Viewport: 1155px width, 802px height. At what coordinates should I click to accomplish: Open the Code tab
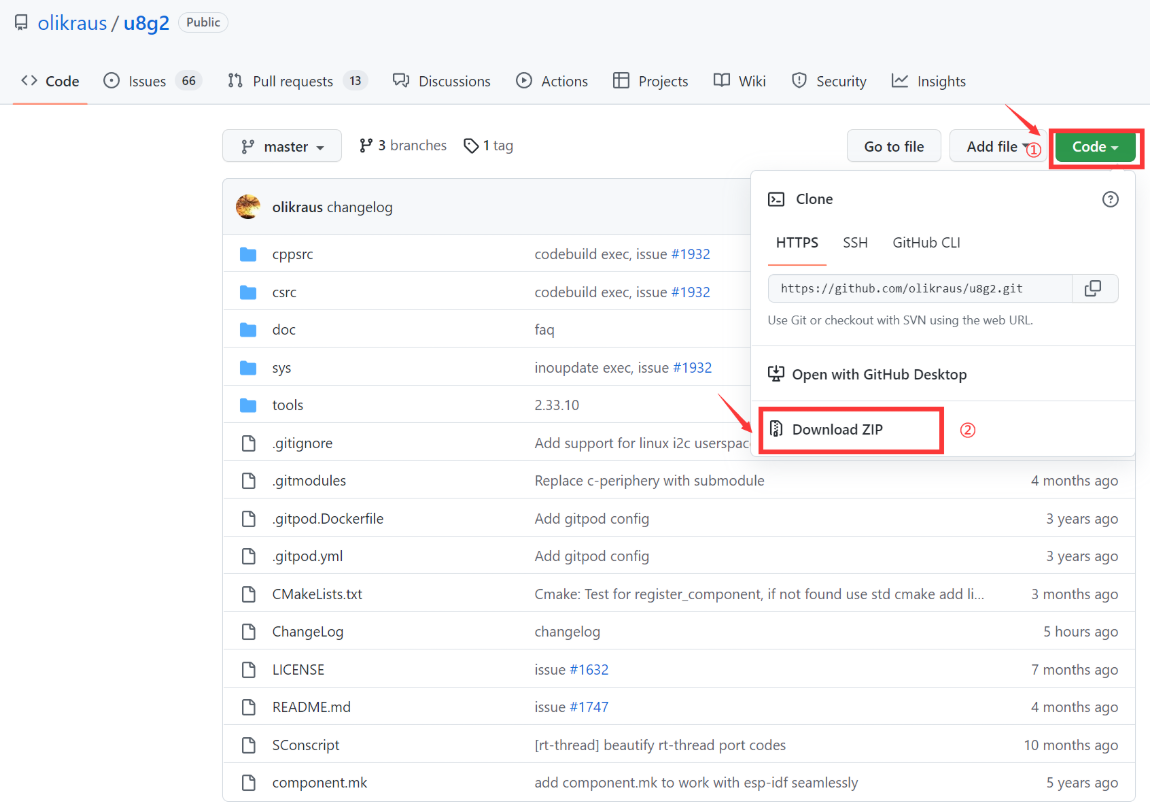50,81
